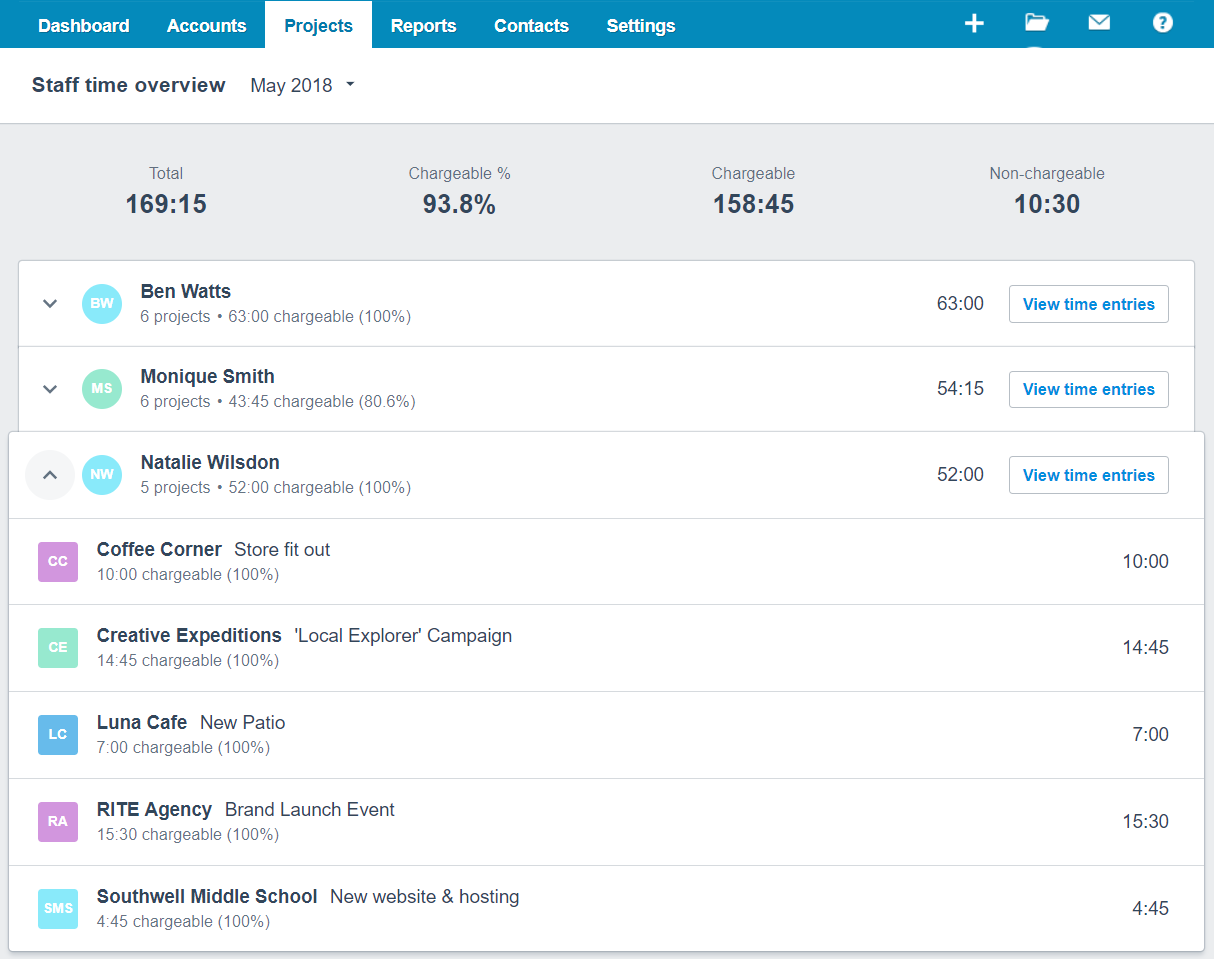Image resolution: width=1214 pixels, height=959 pixels.
Task: View time entries for Monique Smith
Action: pyautogui.click(x=1088, y=389)
